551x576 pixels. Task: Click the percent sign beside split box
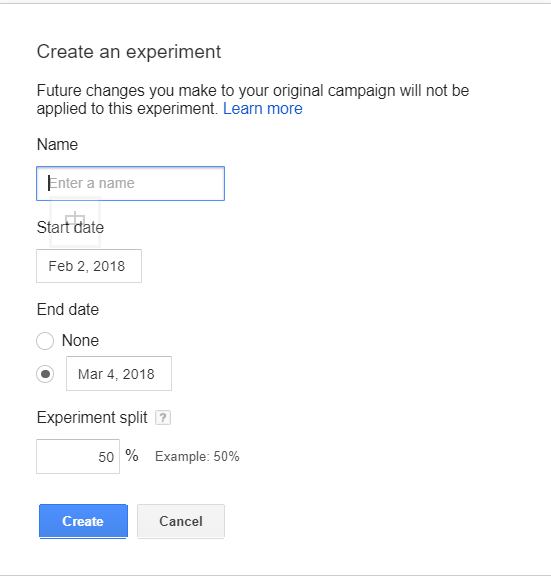pyautogui.click(x=132, y=456)
